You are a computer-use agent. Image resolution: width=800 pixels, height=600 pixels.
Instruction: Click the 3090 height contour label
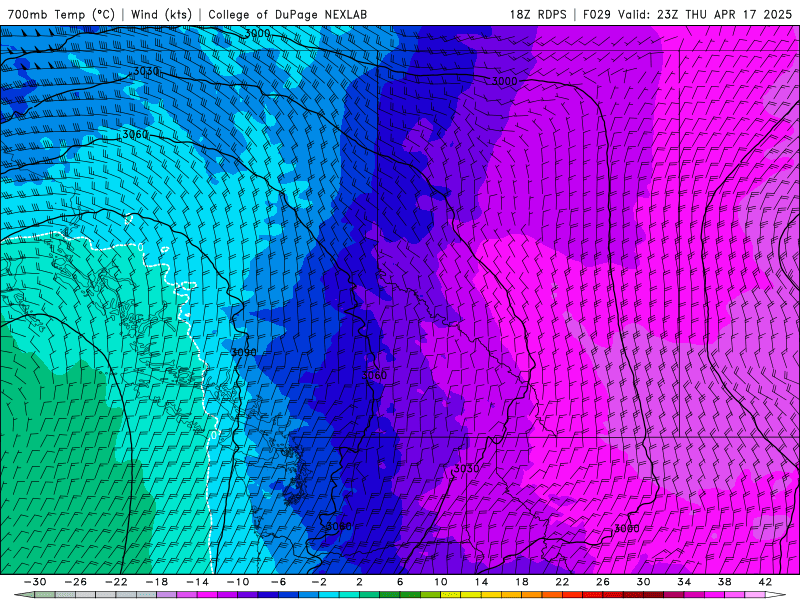point(244,353)
